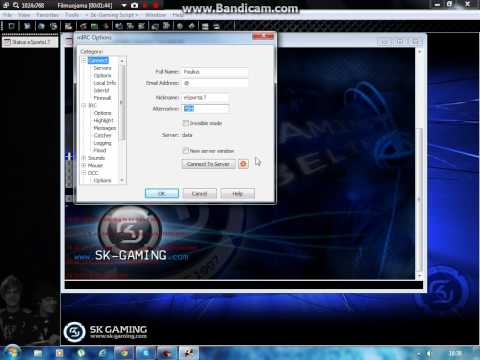
Task: Select Highlight under the IRC category
Action: tap(104, 120)
